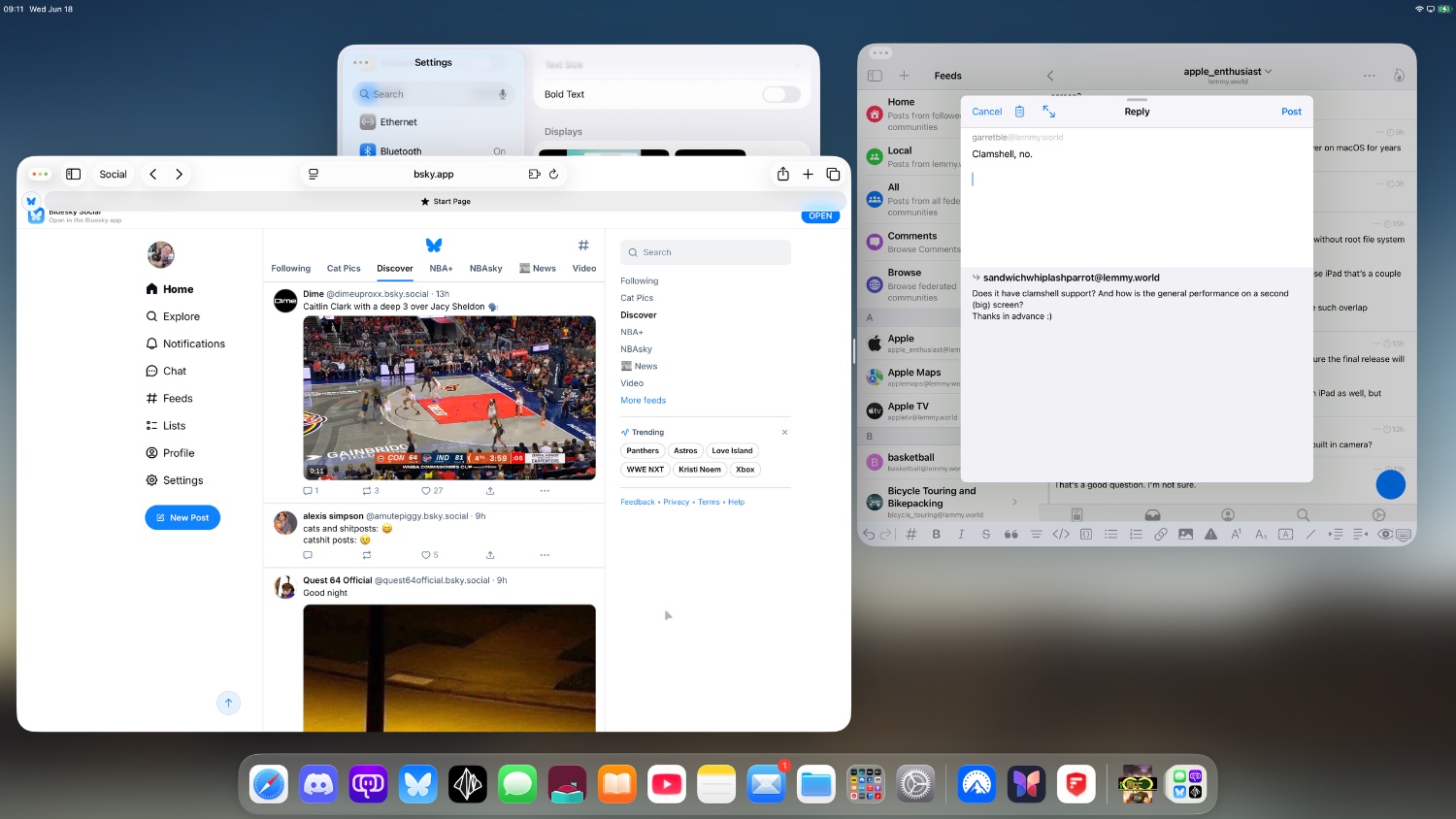This screenshot has width=1456, height=819.
Task: Expand the Reply sheet with the arrows icon
Action: (1048, 112)
